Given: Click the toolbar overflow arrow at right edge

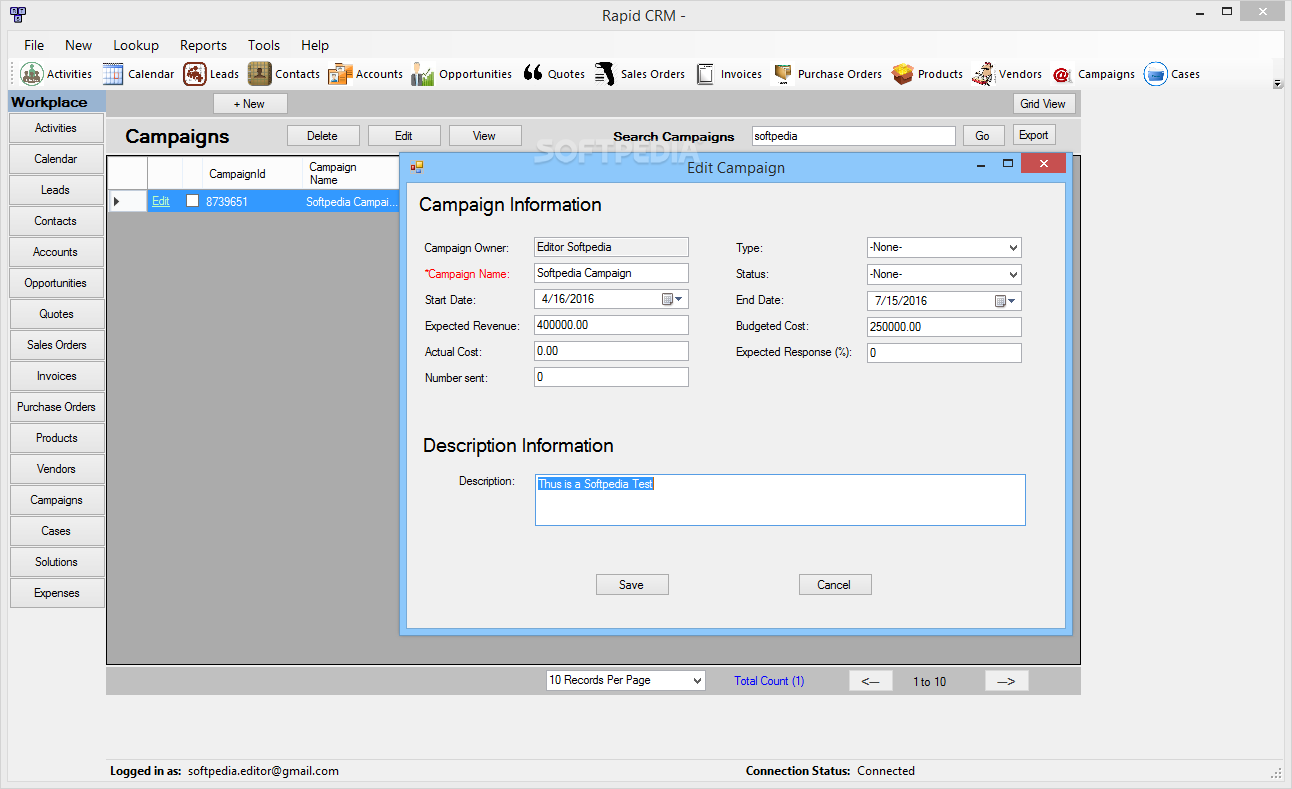Looking at the screenshot, I should coord(1277,85).
